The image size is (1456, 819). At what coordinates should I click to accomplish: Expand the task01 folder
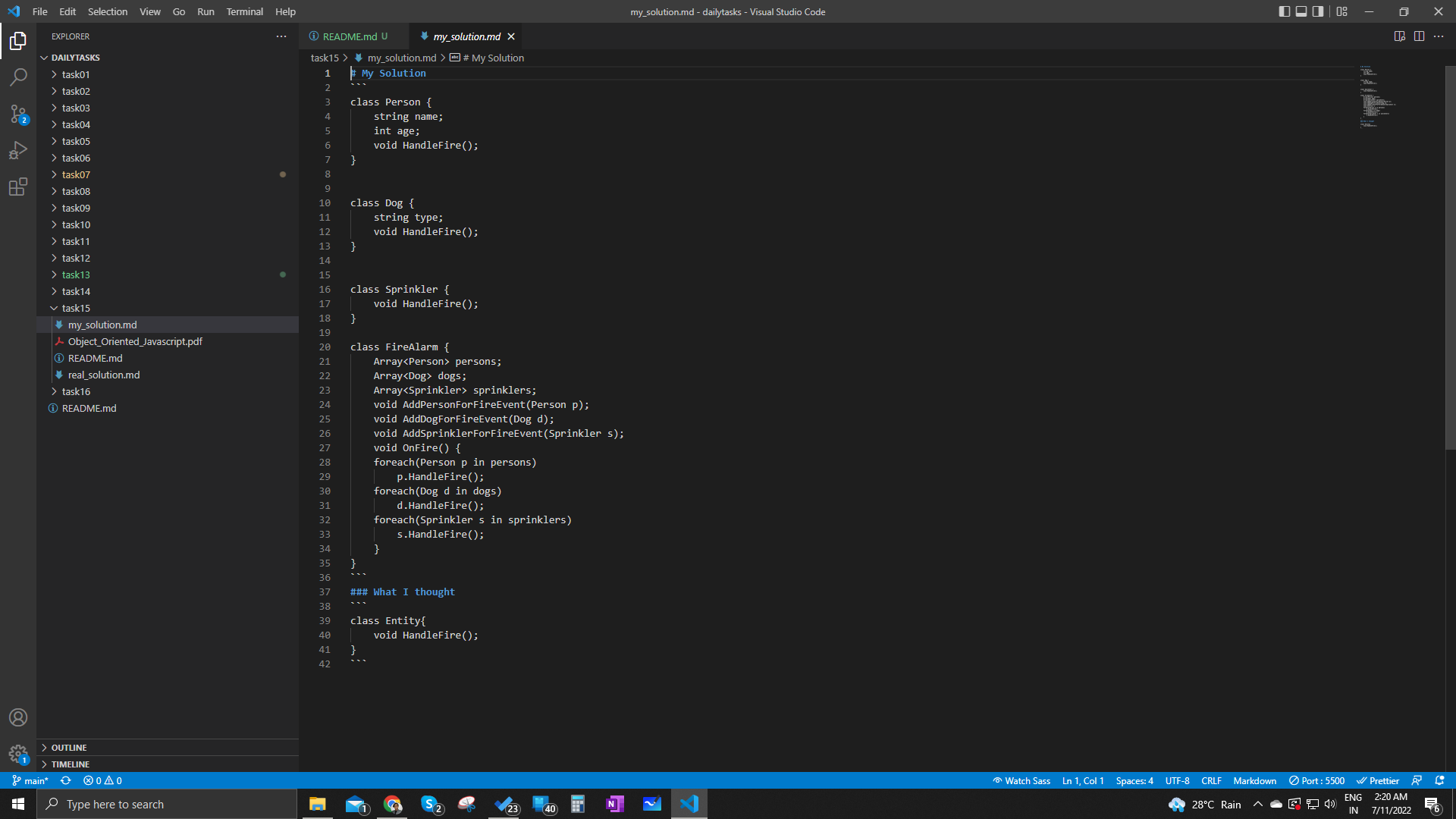tap(76, 74)
